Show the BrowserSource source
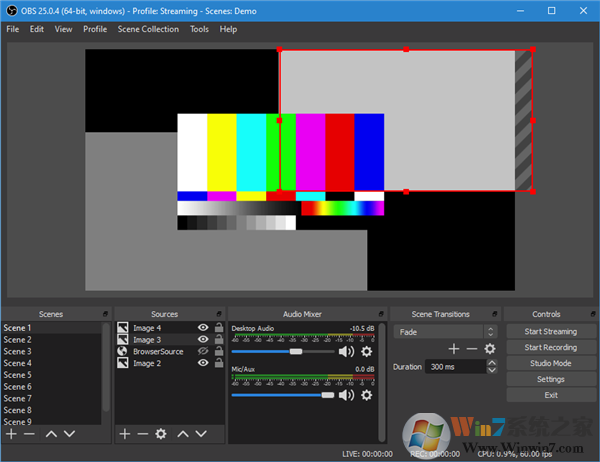Image resolution: width=600 pixels, height=462 pixels. click(203, 352)
